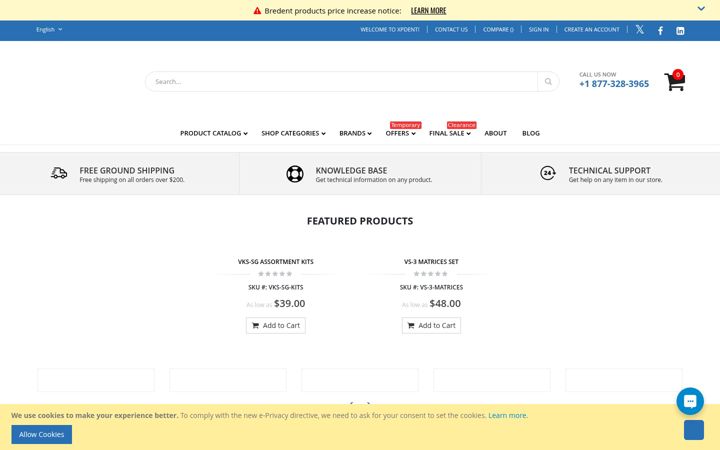
Task: Click the Welcome to XPdent! text
Action: tap(389, 29)
